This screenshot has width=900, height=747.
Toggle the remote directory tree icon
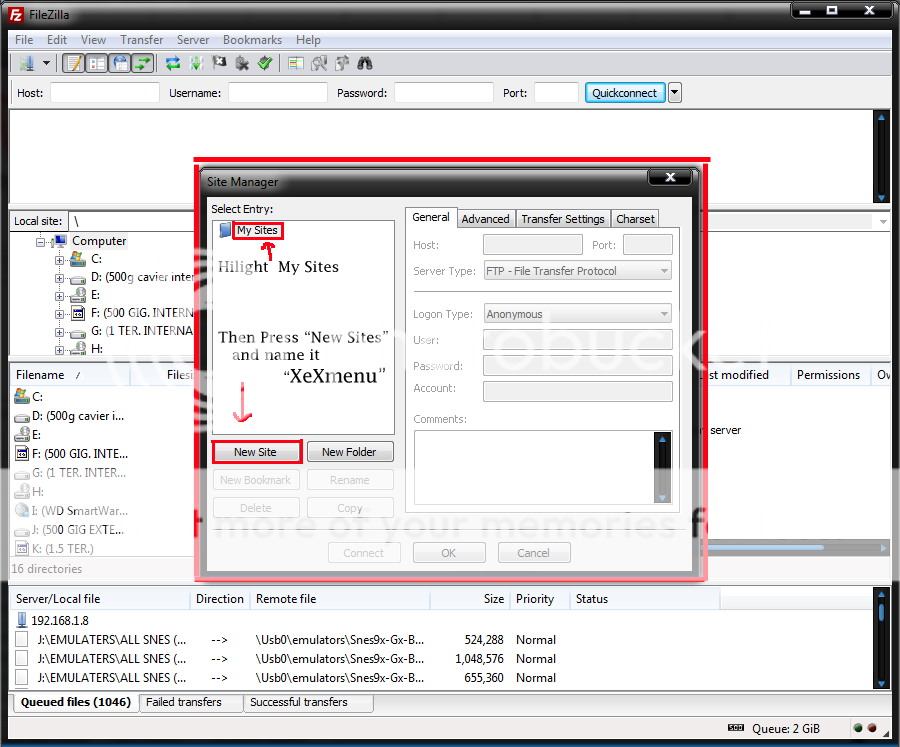pos(120,63)
